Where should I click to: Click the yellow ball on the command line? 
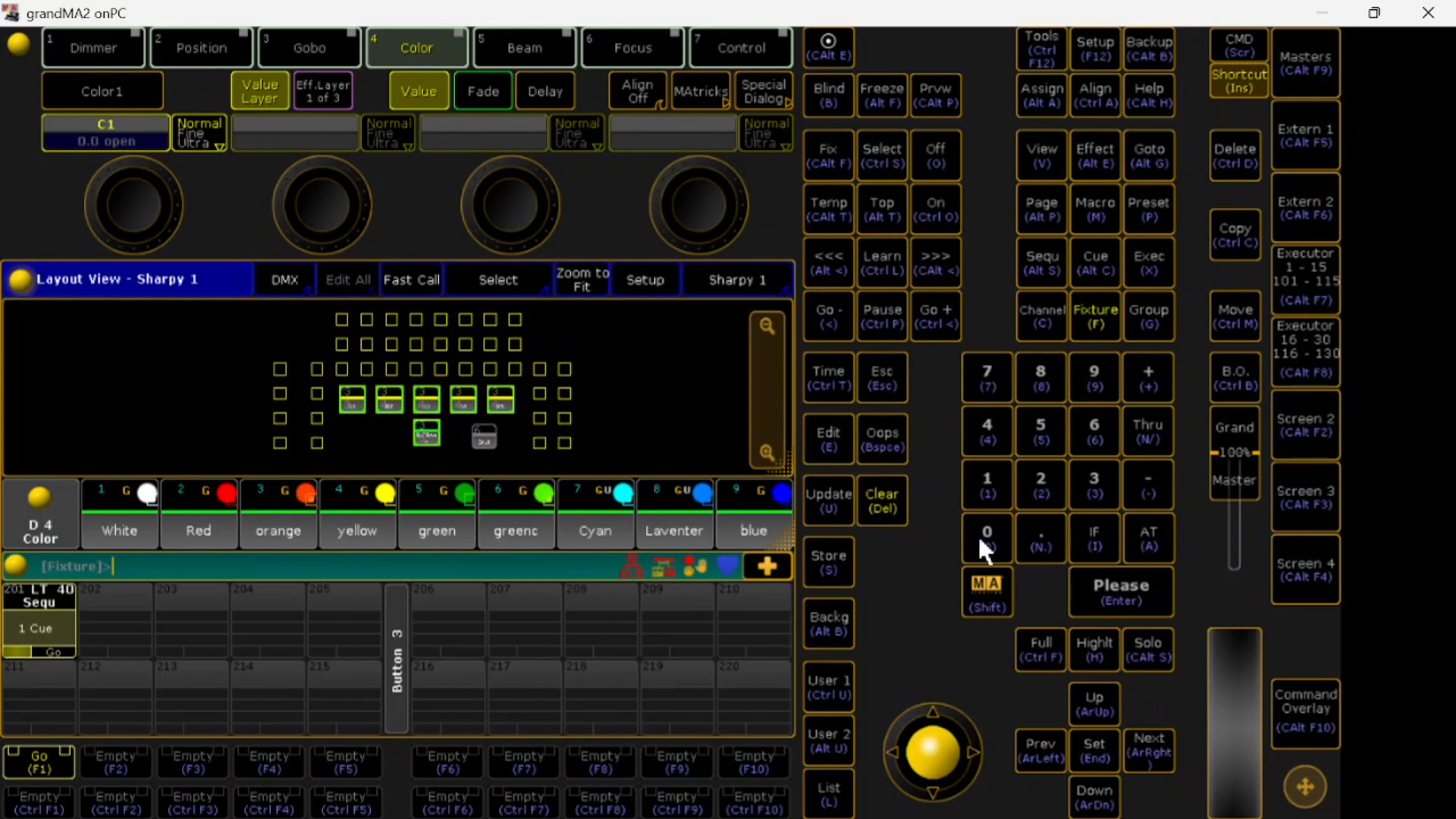16,565
